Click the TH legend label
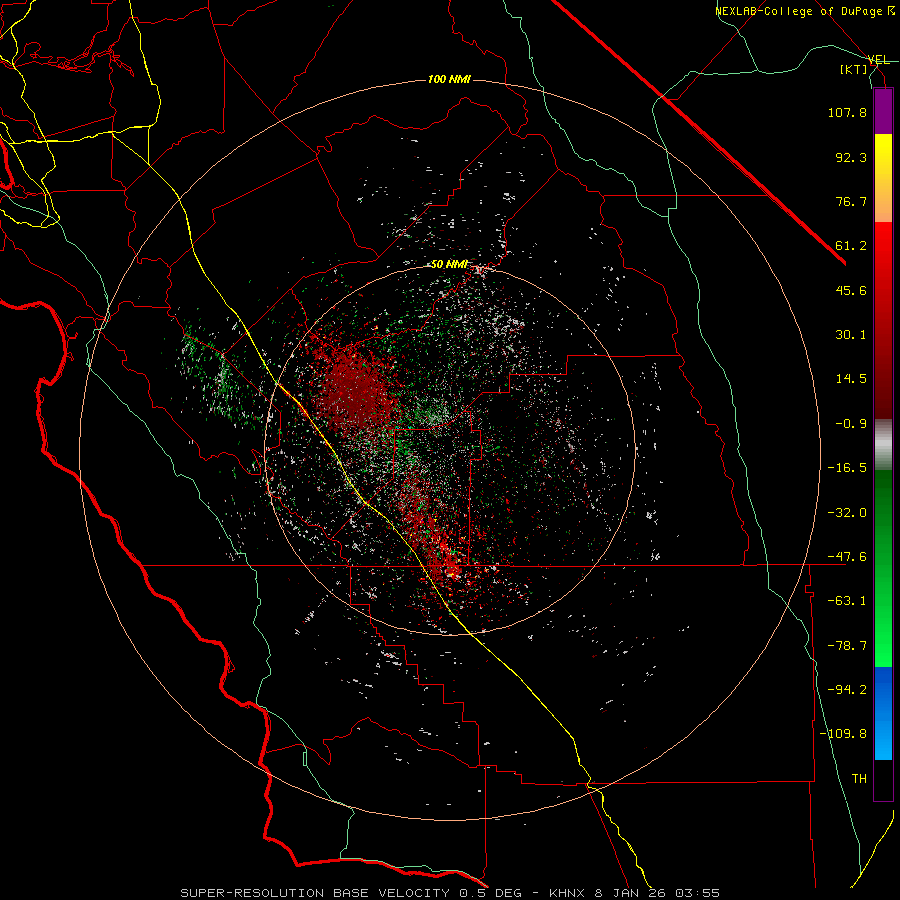The width and height of the screenshot is (900, 900). coord(859,779)
